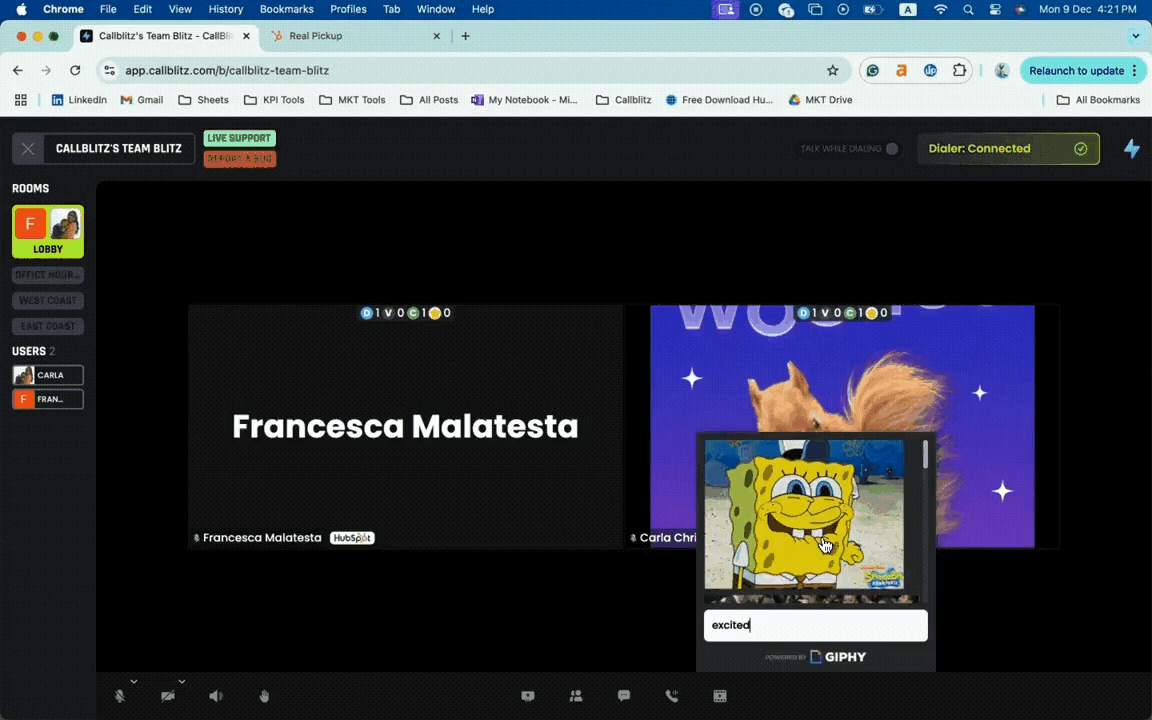
Task: Click the screen share icon
Action: click(x=528, y=696)
